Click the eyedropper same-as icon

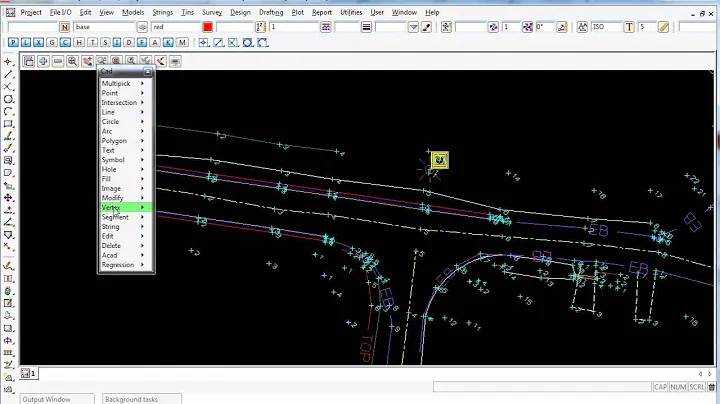427,27
